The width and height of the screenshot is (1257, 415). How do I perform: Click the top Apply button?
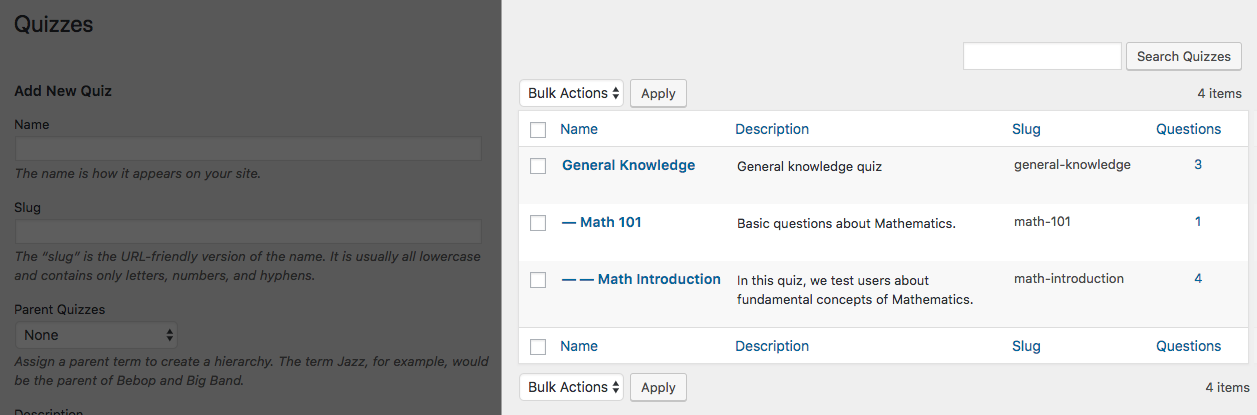tap(658, 93)
